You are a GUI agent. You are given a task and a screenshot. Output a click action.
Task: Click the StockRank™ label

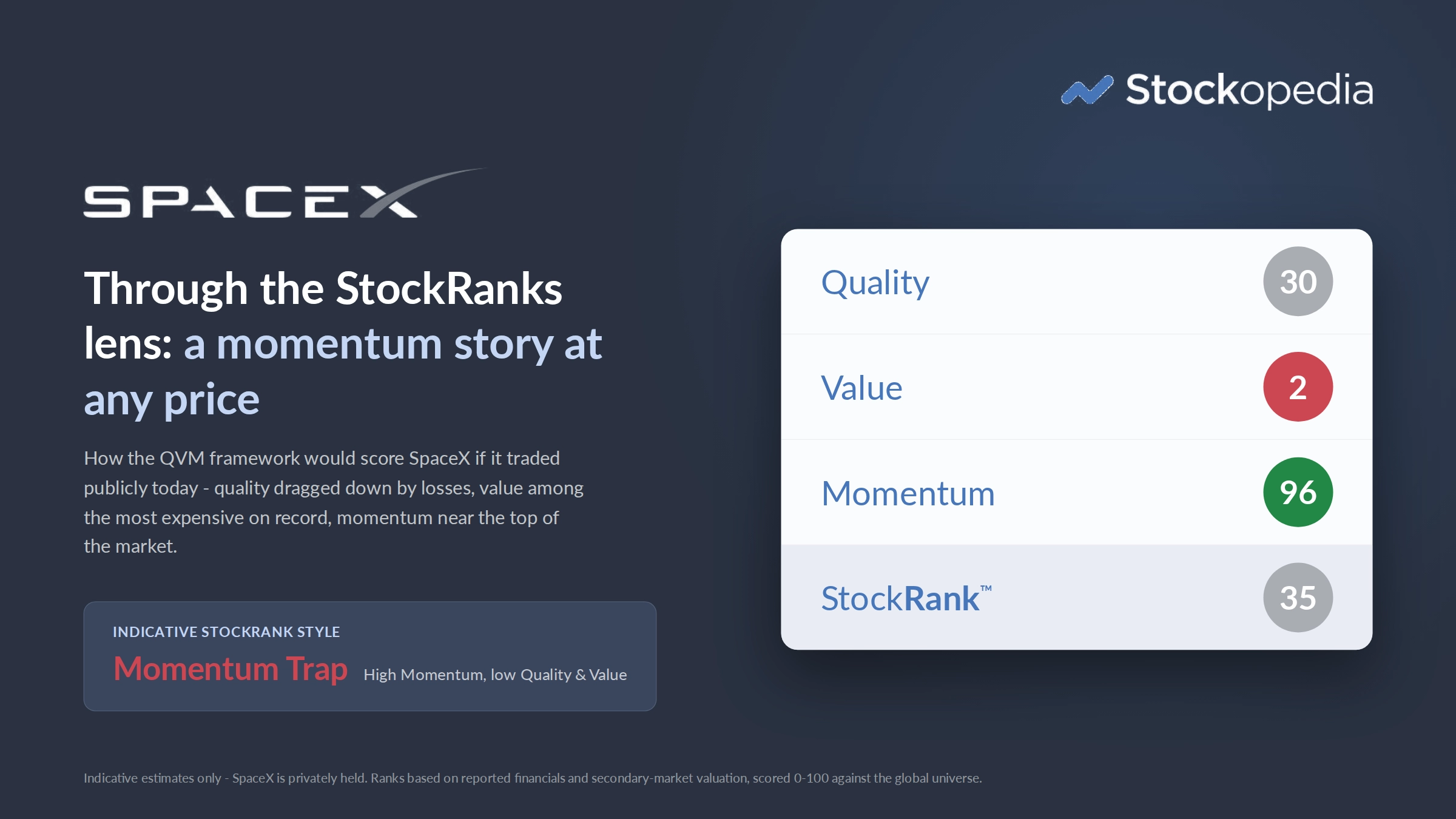tap(906, 598)
